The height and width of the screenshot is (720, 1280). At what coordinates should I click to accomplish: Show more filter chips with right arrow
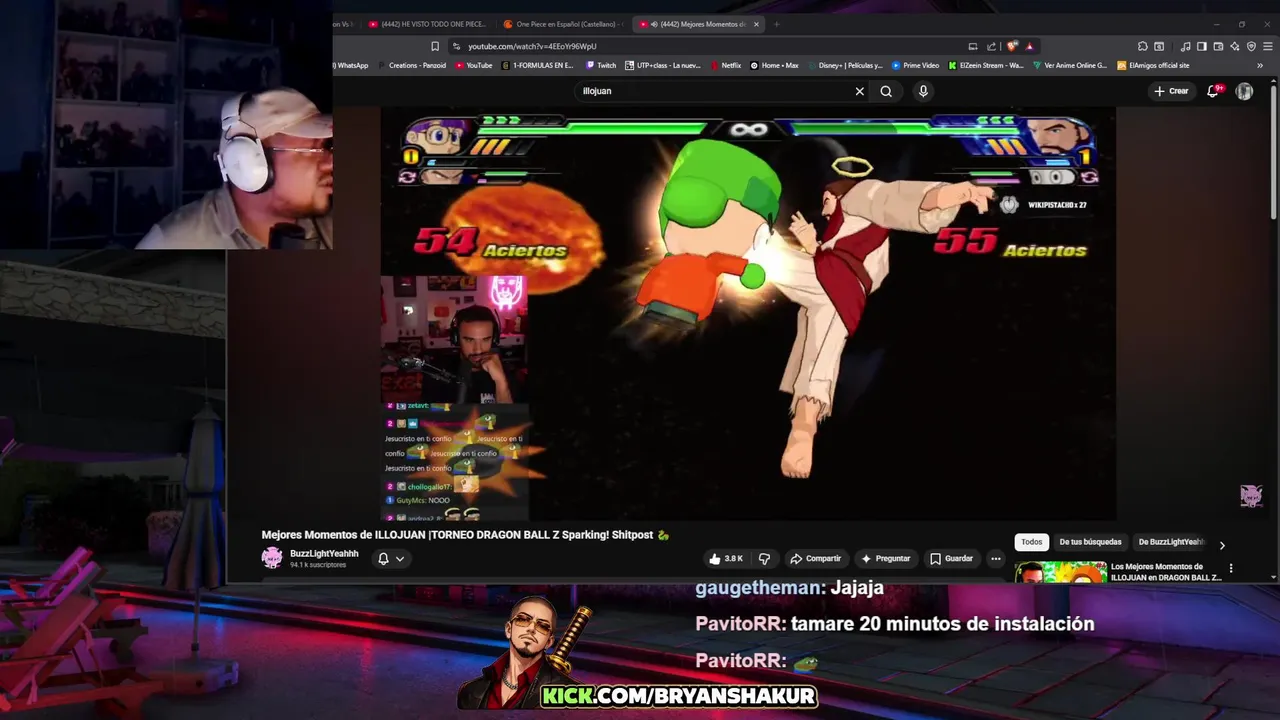pyautogui.click(x=1221, y=546)
